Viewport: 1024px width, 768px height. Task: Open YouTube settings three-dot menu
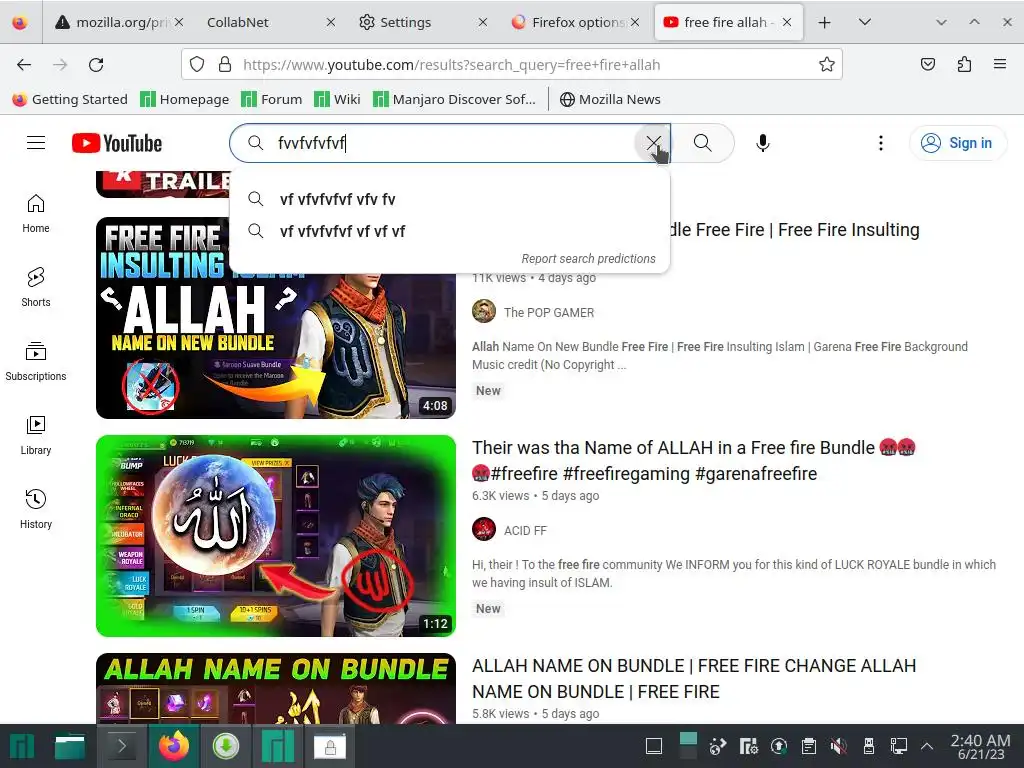click(880, 143)
